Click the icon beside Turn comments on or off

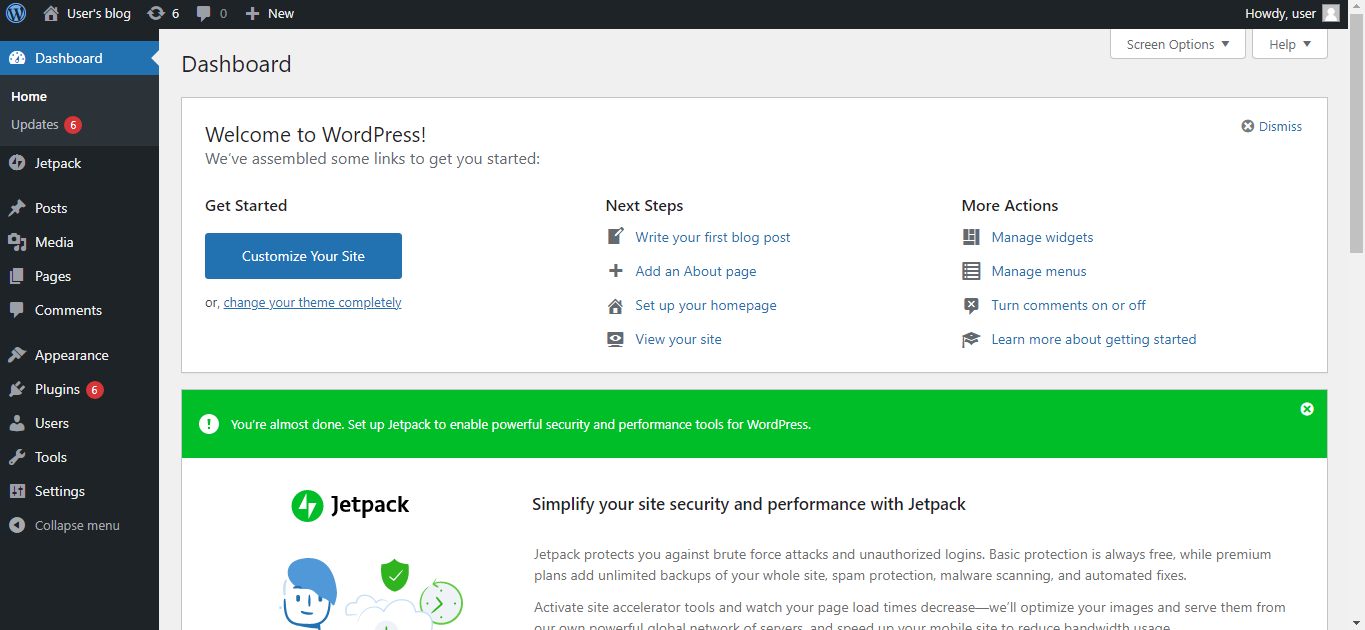(971, 305)
